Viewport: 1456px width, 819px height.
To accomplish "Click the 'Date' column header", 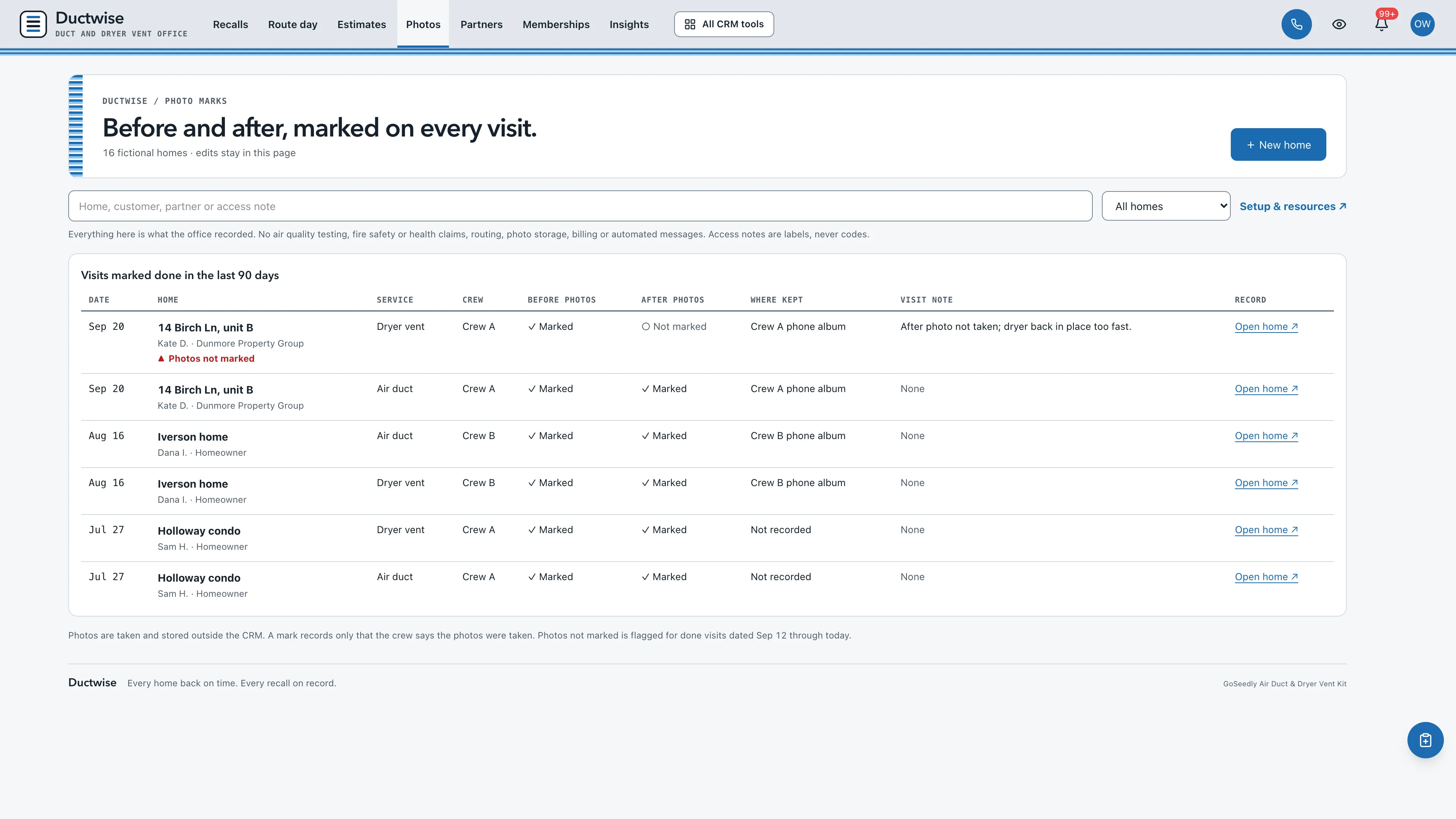I will pyautogui.click(x=99, y=300).
